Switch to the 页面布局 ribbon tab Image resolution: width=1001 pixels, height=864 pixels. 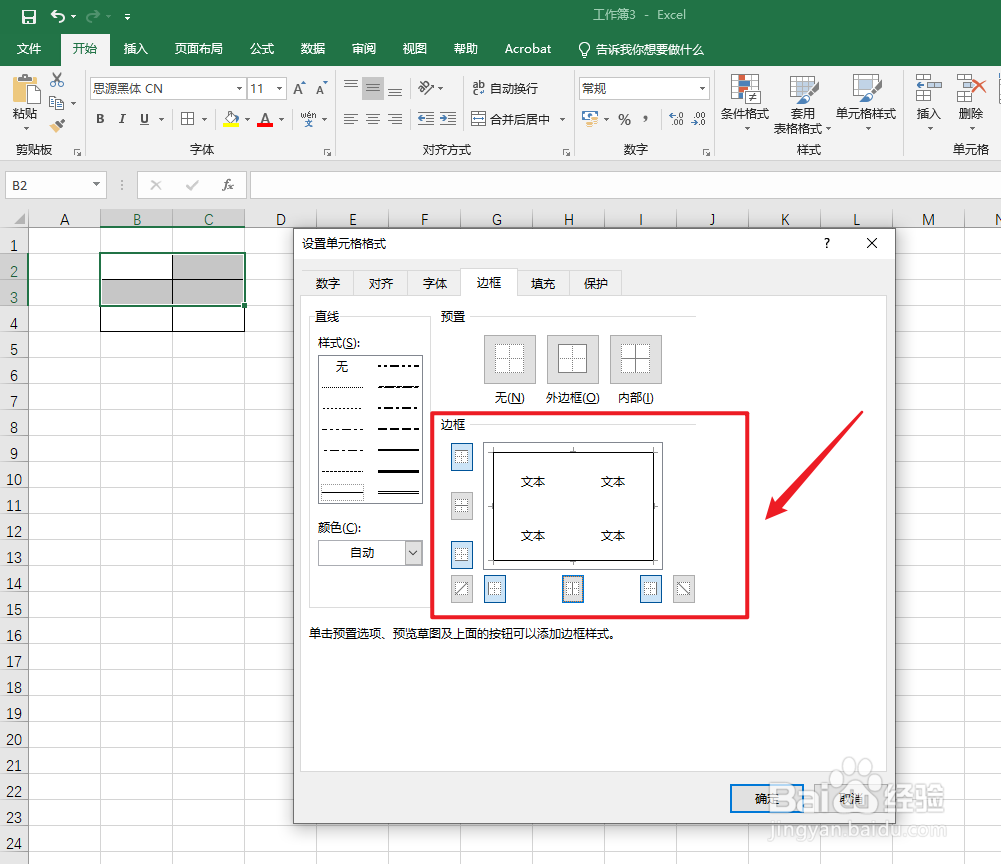coord(199,49)
